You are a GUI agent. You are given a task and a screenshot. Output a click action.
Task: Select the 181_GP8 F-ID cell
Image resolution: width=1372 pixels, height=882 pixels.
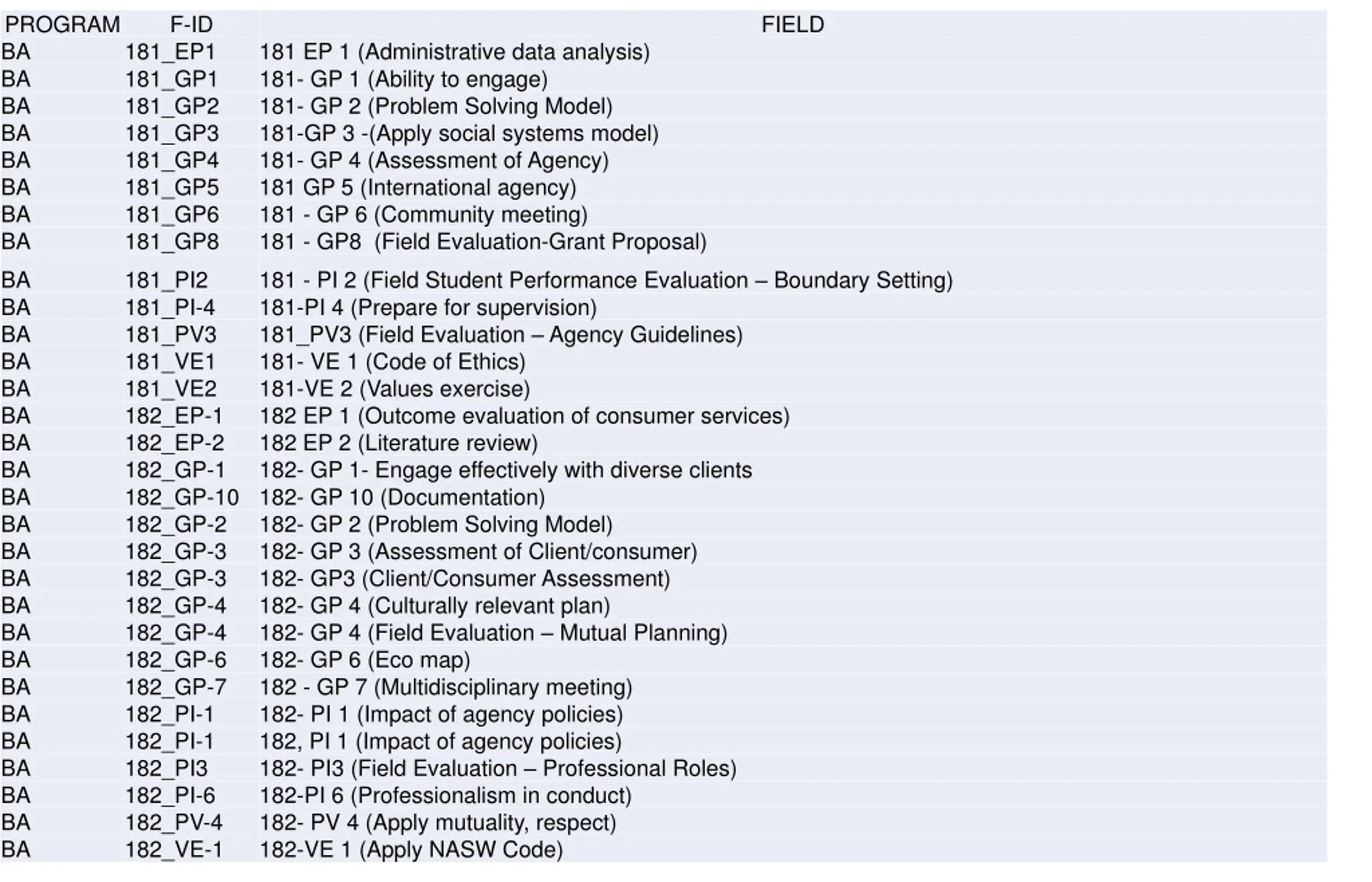[x=171, y=242]
